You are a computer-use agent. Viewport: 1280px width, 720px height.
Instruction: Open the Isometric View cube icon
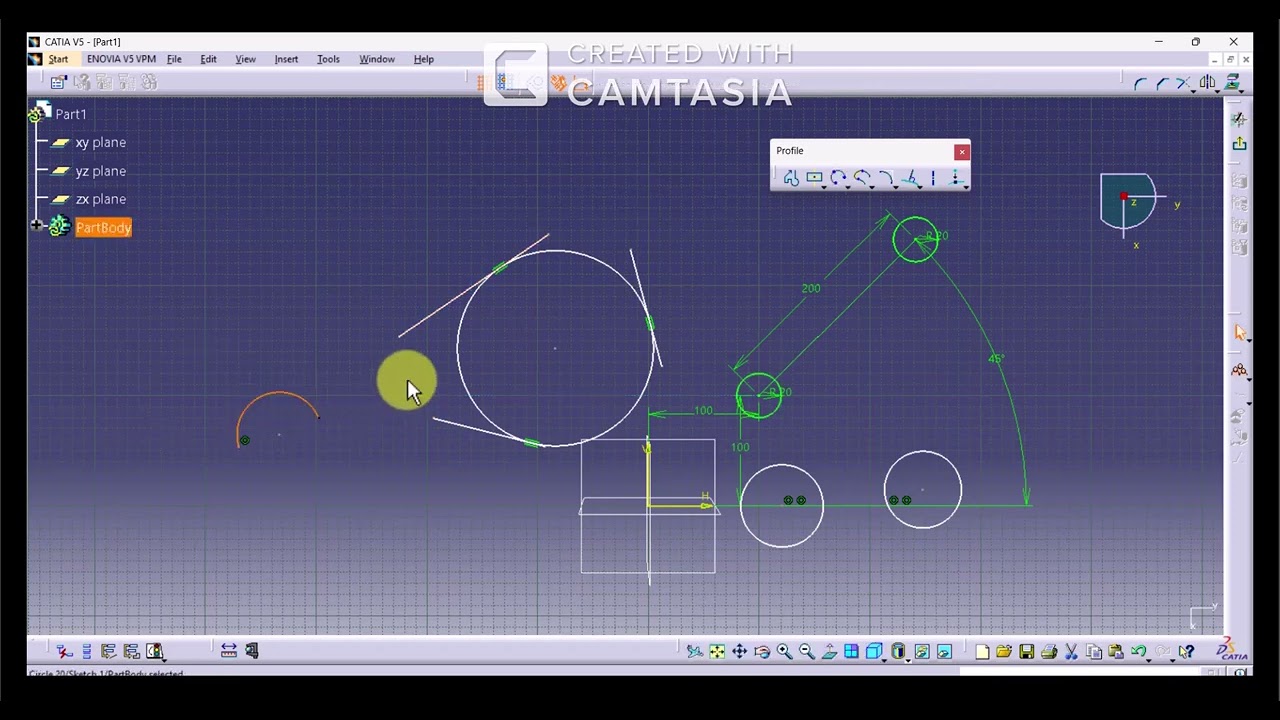[874, 652]
